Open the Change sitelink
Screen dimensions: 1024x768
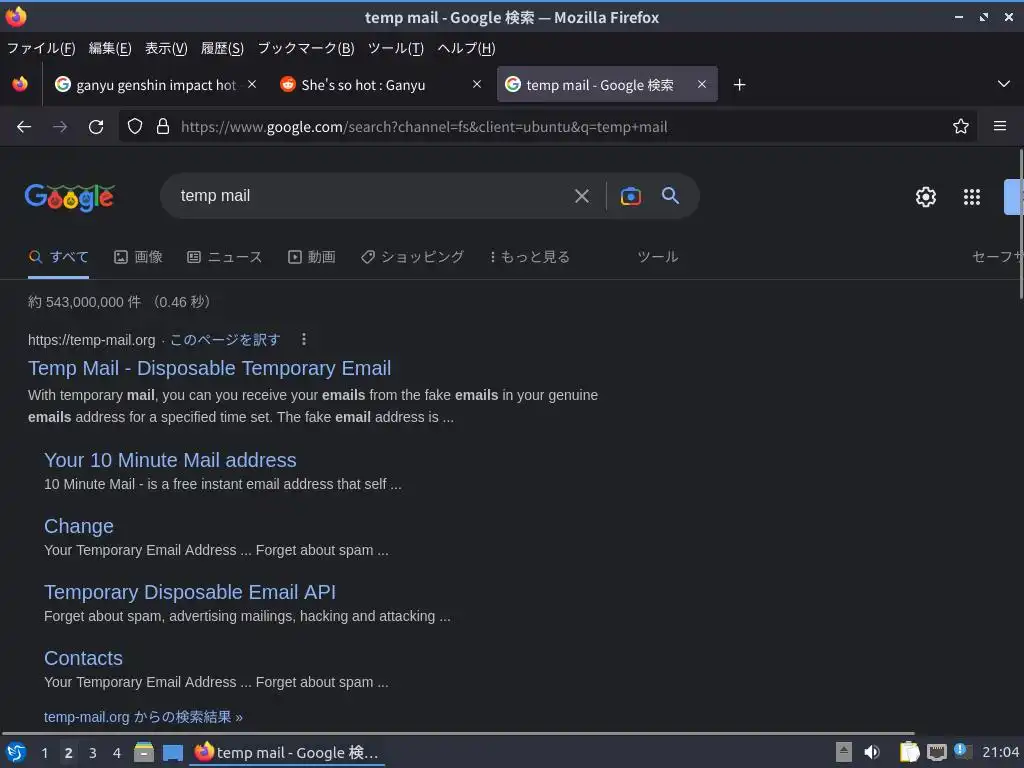pyautogui.click(x=79, y=526)
